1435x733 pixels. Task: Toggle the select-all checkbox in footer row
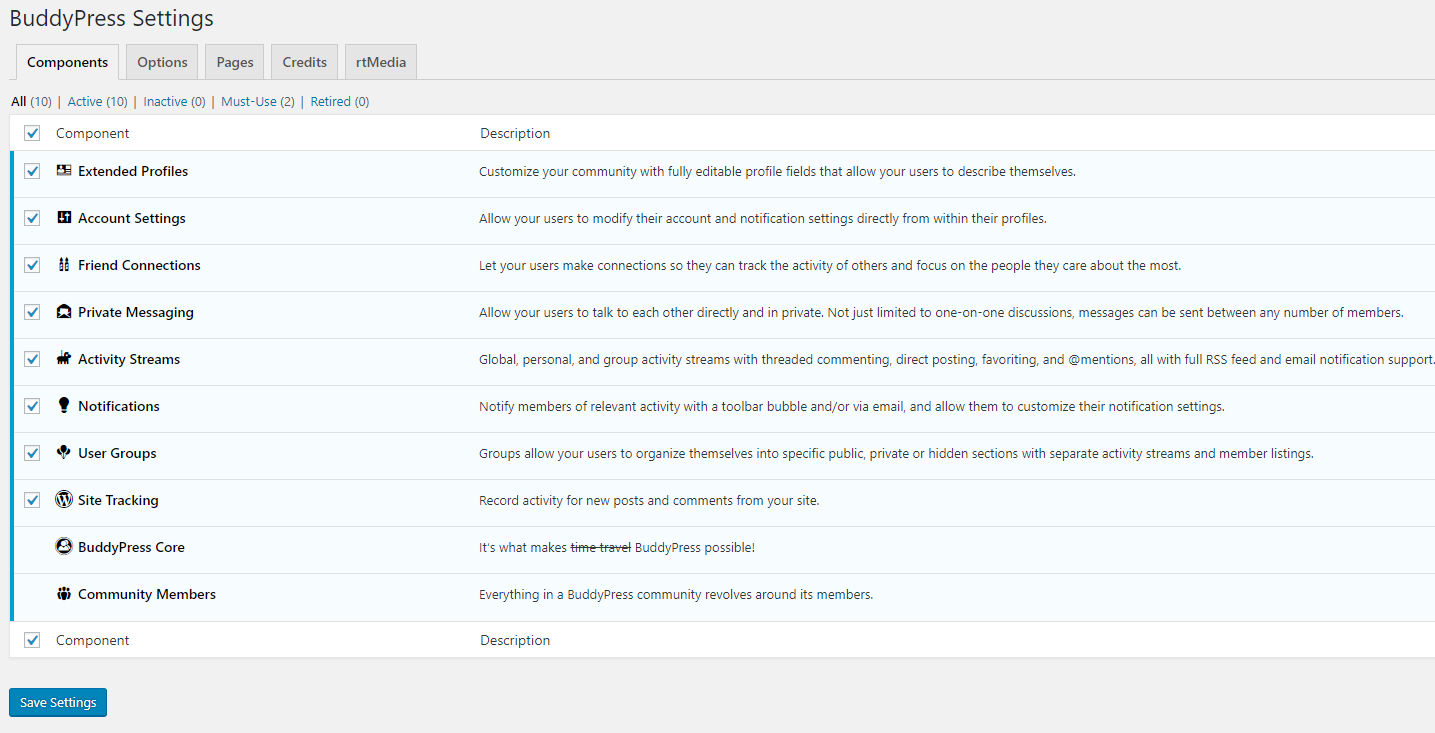pos(32,640)
